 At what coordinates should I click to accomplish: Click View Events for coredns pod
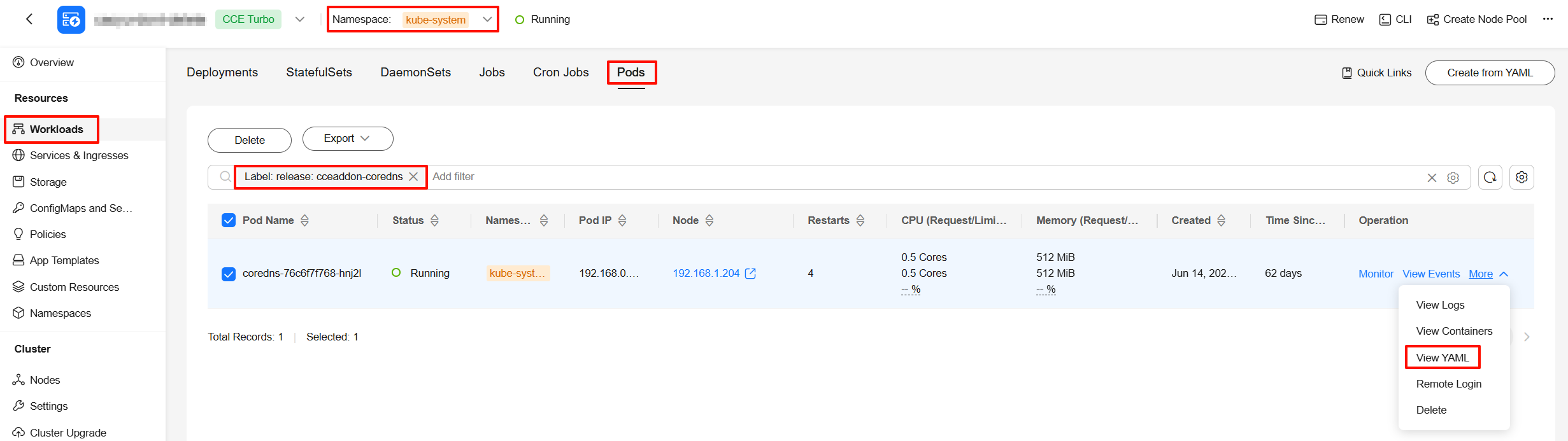1431,274
